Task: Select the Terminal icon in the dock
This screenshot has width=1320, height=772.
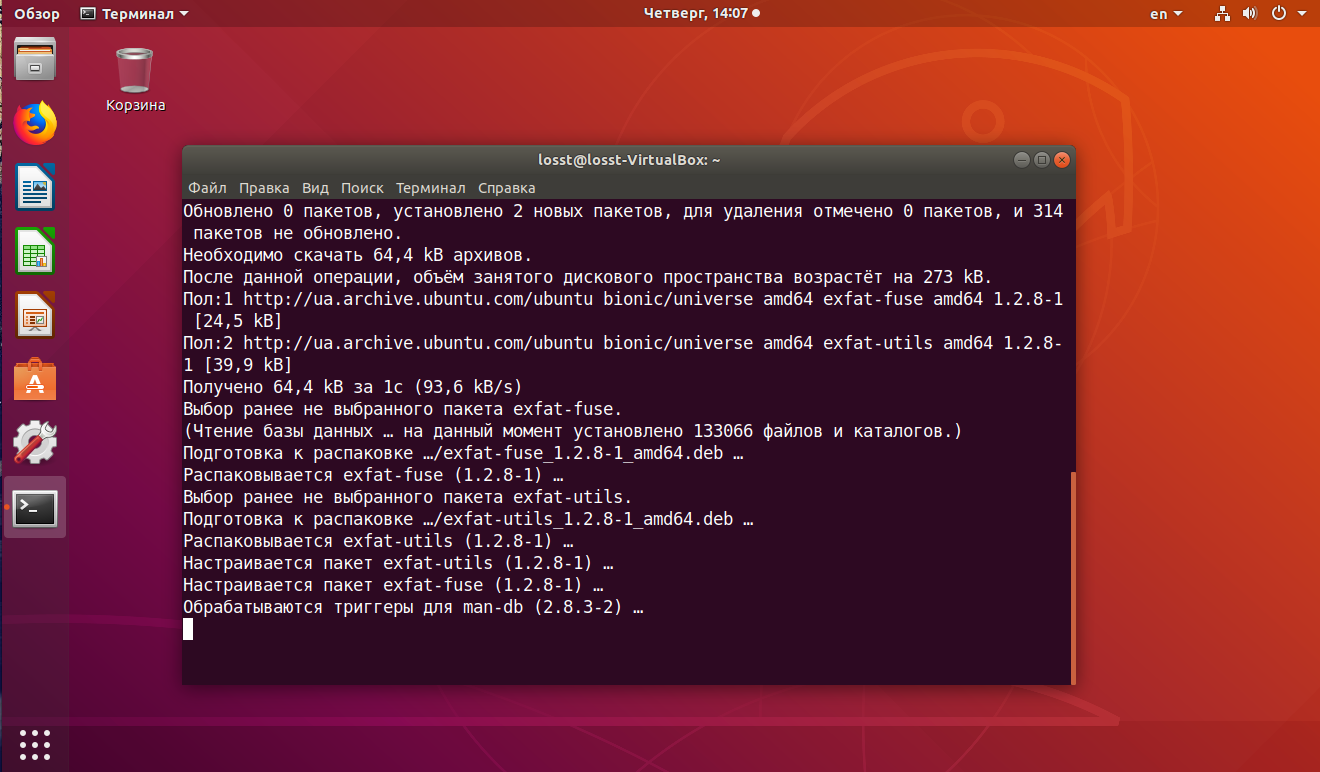Action: click(35, 508)
